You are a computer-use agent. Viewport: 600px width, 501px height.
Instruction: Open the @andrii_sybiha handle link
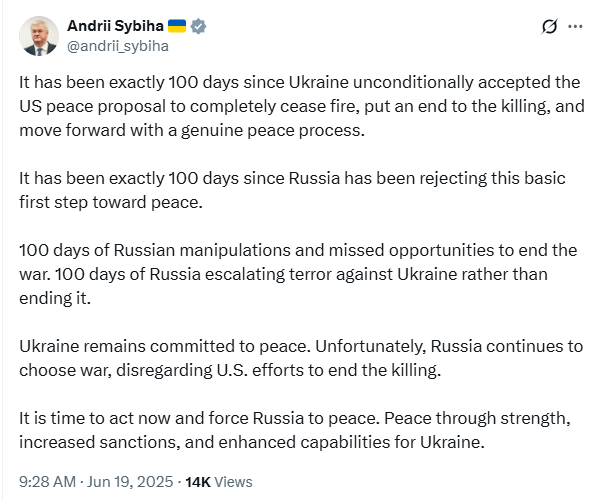coord(117,45)
